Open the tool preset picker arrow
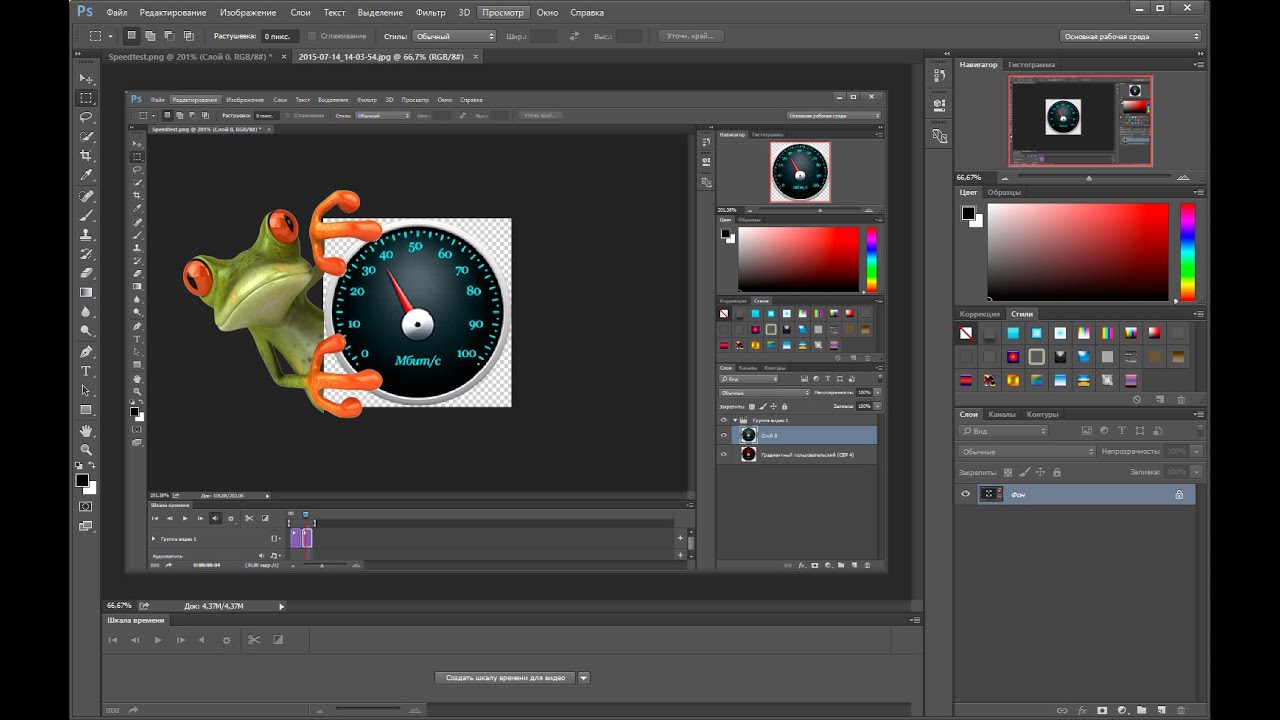This screenshot has height=720, width=1280. (110, 36)
